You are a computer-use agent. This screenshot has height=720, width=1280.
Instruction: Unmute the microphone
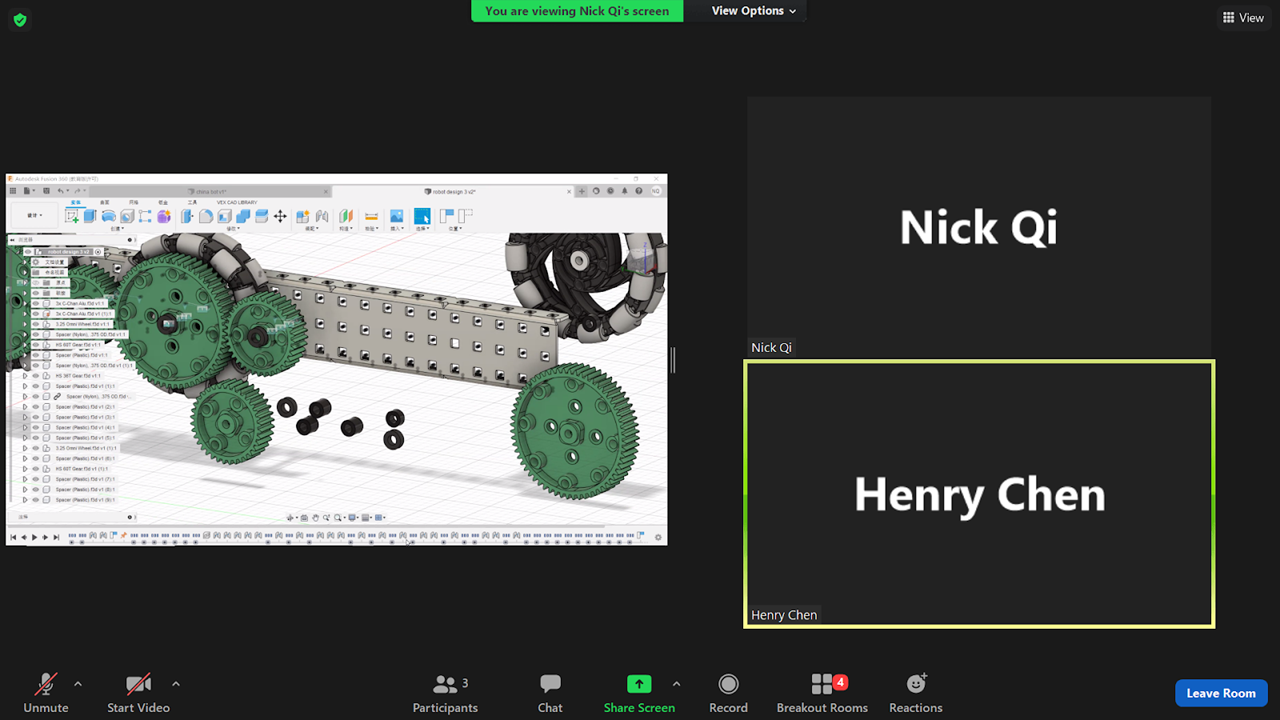[46, 693]
